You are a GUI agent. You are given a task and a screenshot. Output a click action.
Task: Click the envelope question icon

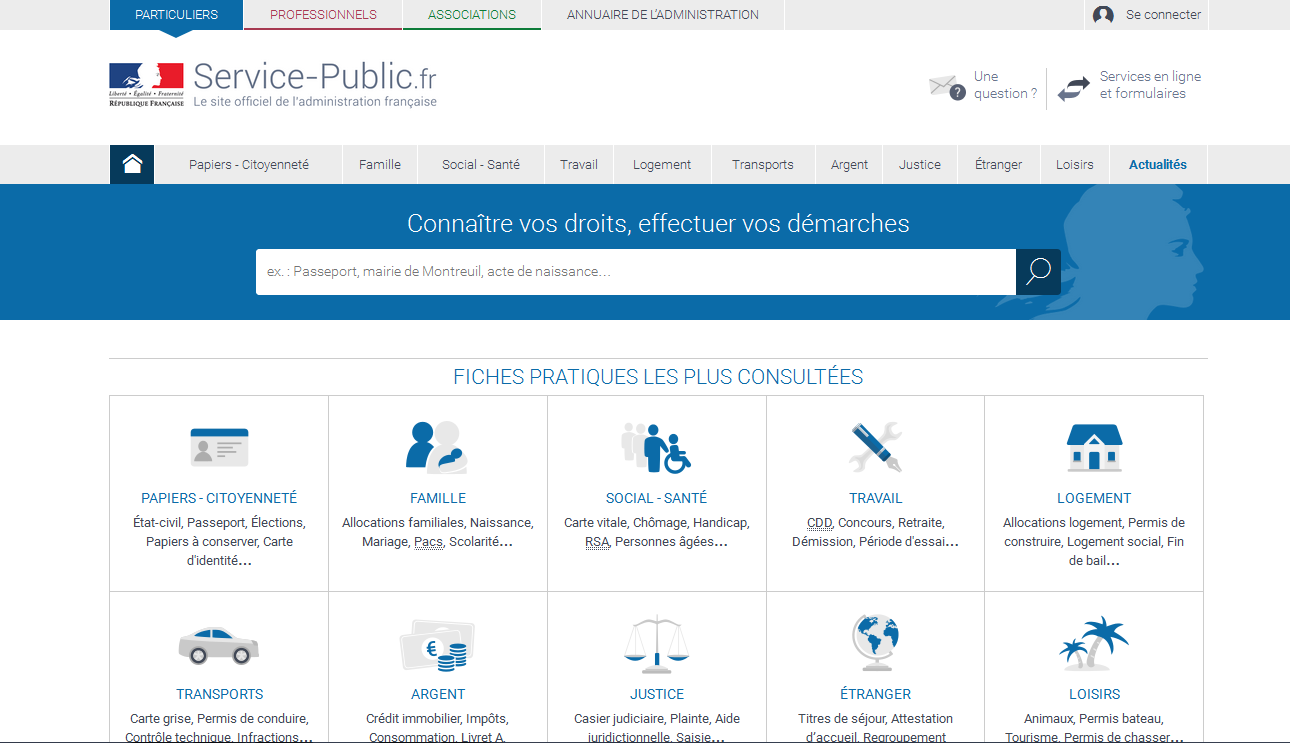point(946,87)
